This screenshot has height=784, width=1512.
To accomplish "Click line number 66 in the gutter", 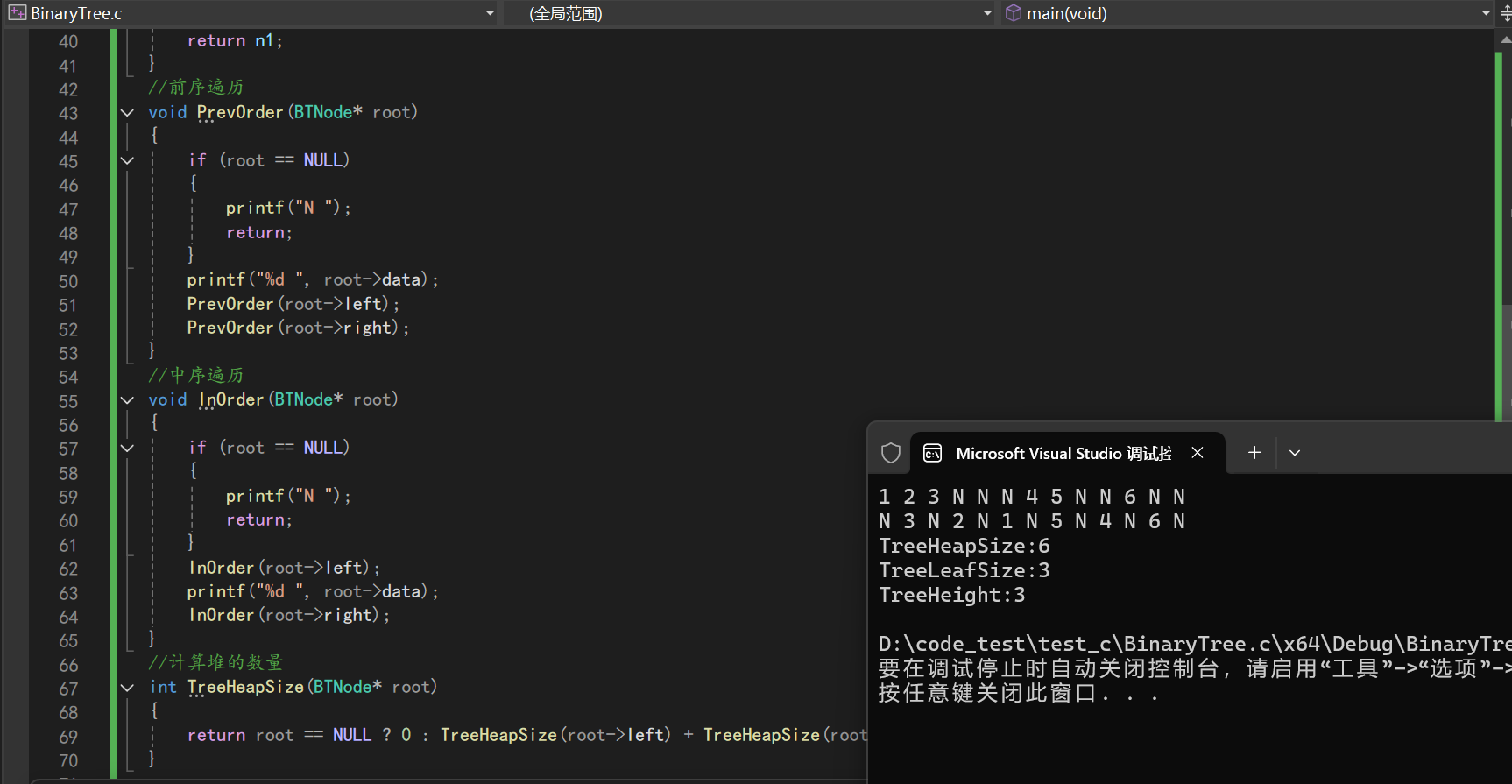I will tap(68, 665).
